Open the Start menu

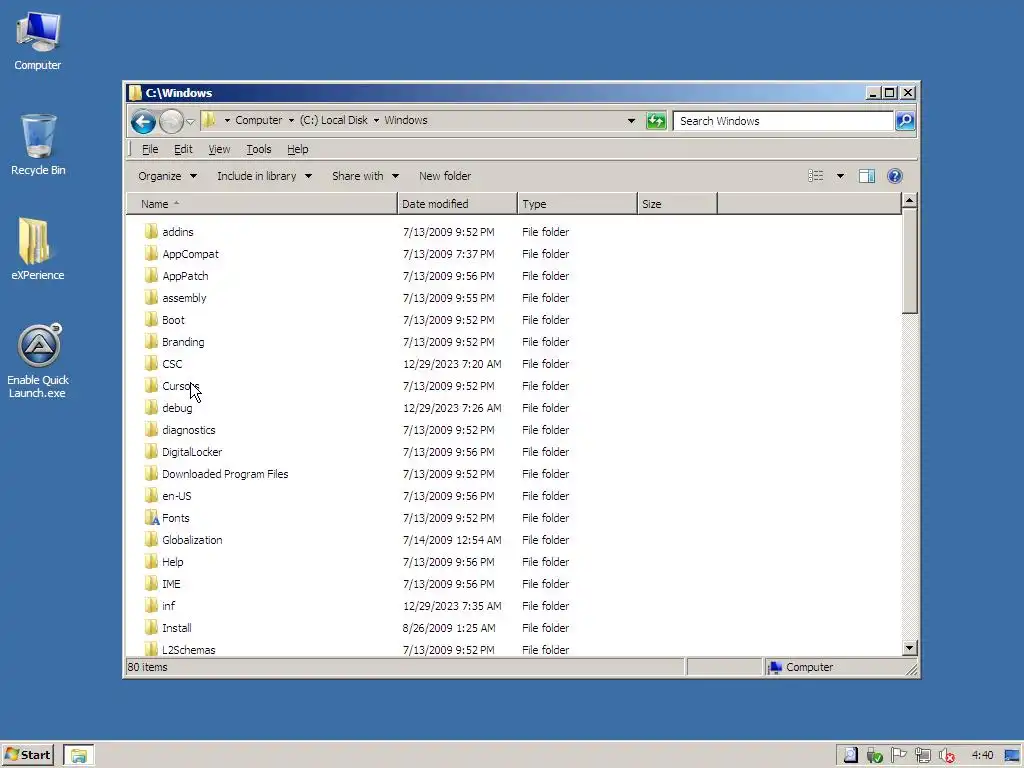point(27,756)
